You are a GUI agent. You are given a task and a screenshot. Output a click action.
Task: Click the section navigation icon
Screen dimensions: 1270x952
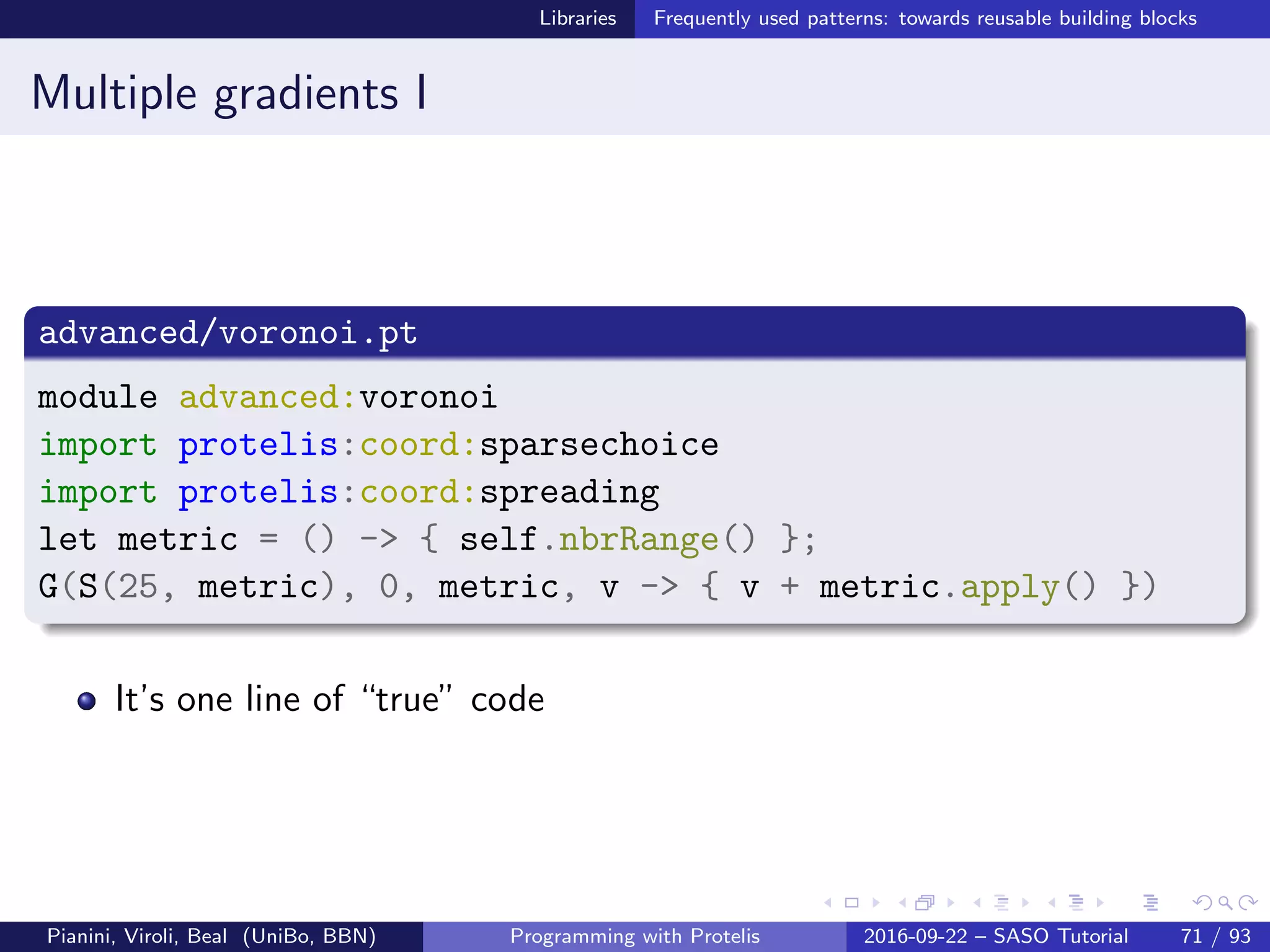(x=1076, y=903)
